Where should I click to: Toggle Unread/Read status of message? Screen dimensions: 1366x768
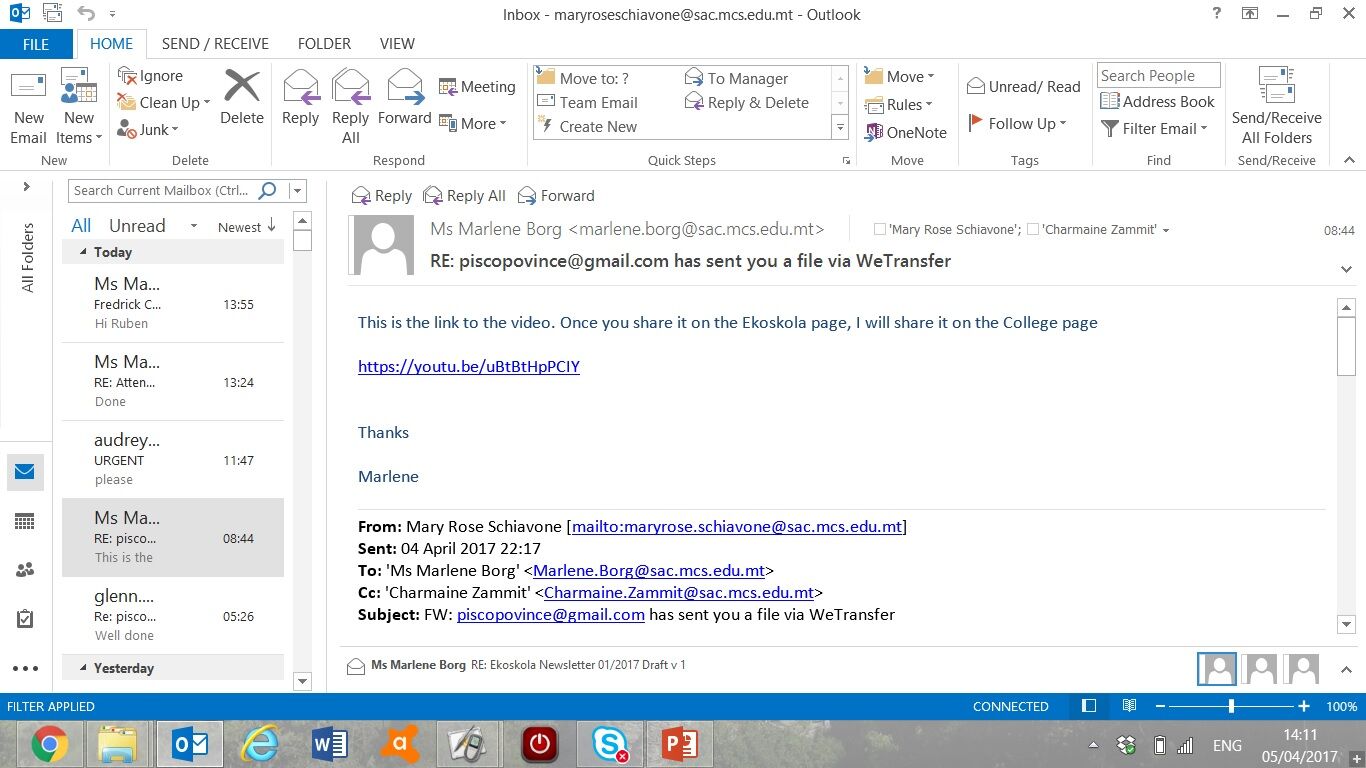pos(1024,87)
